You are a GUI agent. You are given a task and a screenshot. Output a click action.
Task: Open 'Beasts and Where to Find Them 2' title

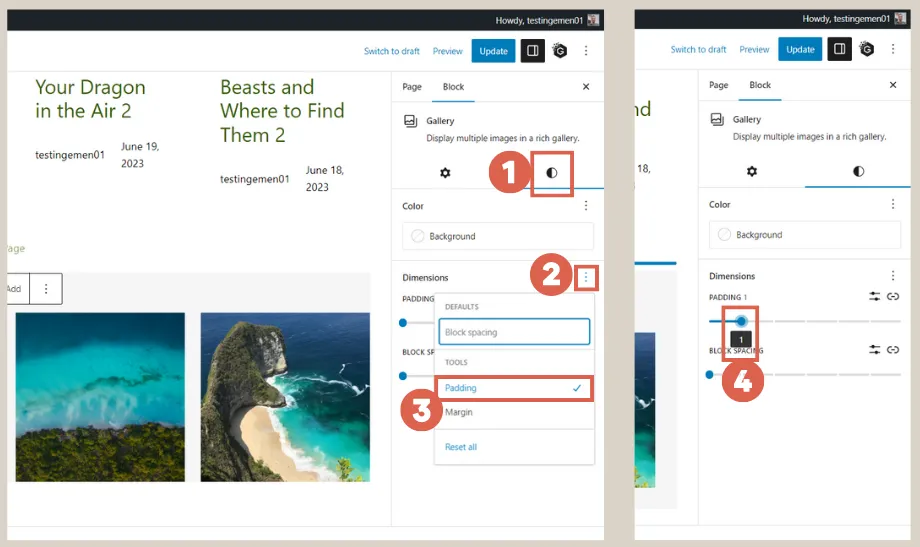[x=282, y=111]
